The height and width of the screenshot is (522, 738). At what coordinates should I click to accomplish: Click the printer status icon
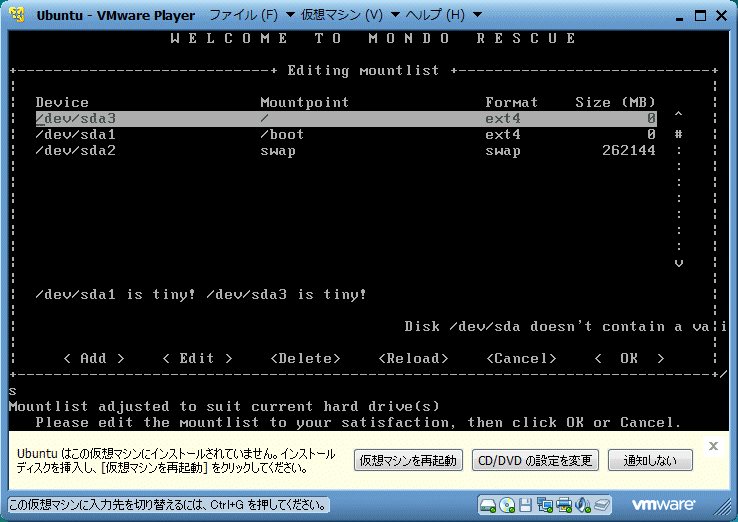(564, 504)
